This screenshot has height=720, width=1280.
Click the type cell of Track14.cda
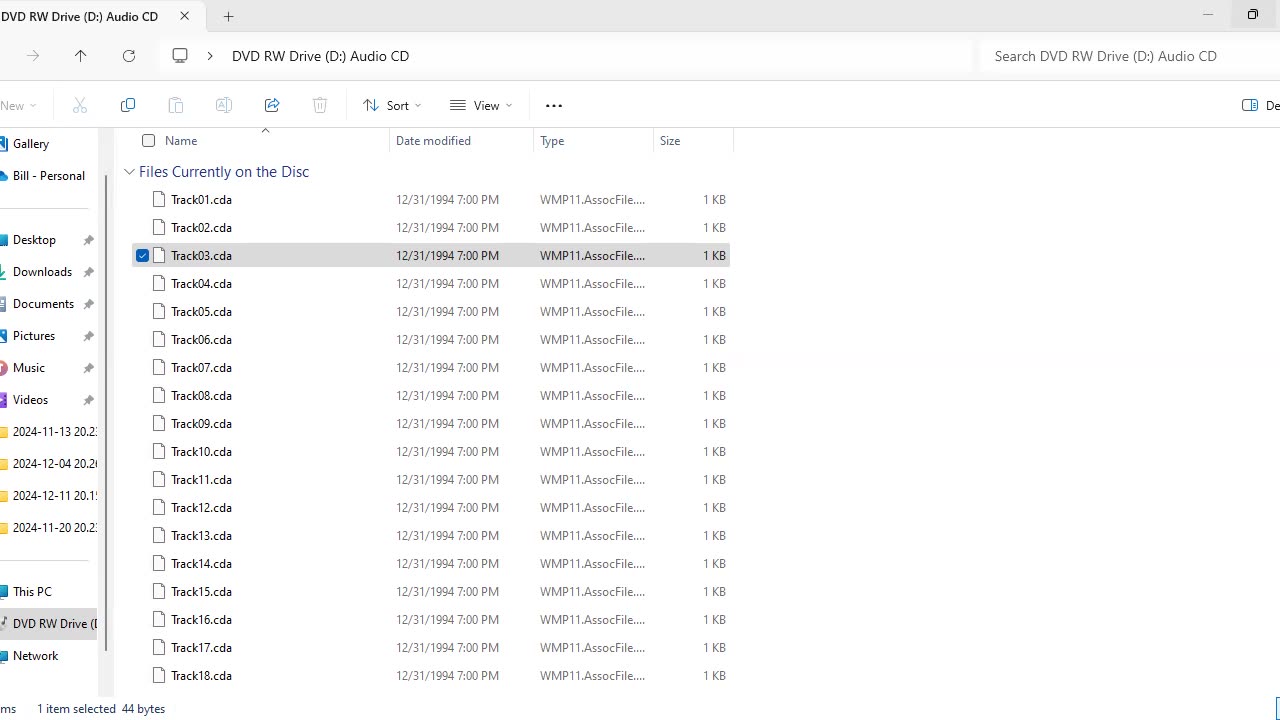592,564
